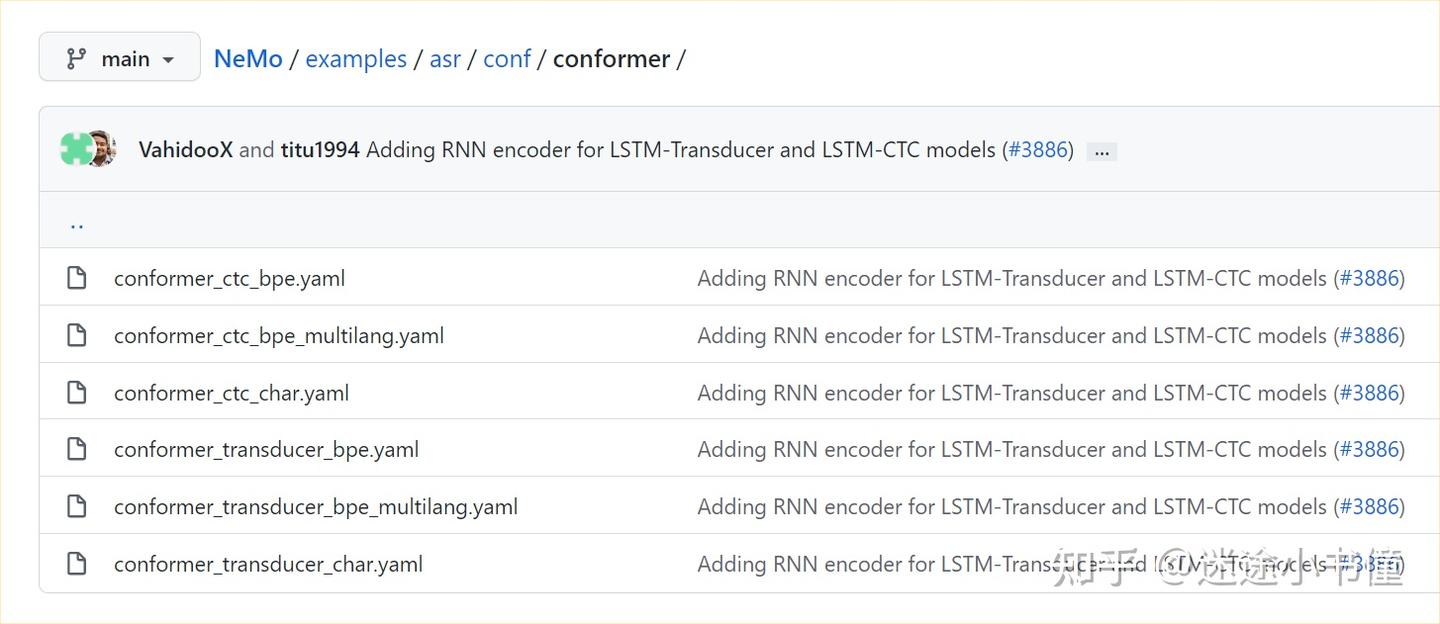Click the file icon beside conformer_transducer_bpe.yaml

point(77,449)
